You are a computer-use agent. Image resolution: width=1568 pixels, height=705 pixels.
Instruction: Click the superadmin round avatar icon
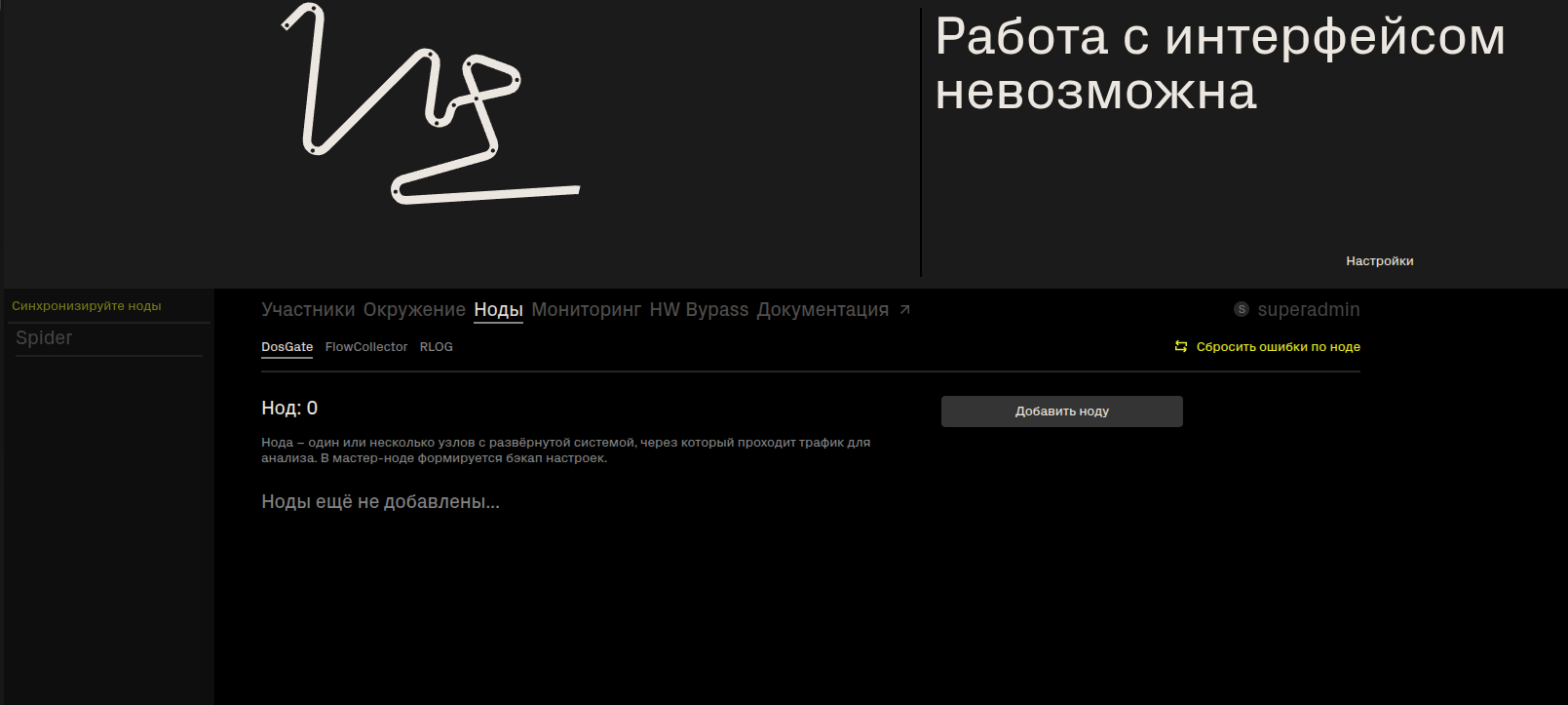[1242, 309]
